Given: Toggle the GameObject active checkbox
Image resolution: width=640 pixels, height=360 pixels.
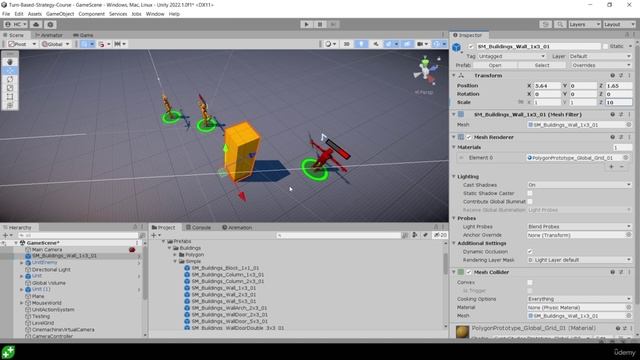Looking at the screenshot, I should click(x=471, y=47).
